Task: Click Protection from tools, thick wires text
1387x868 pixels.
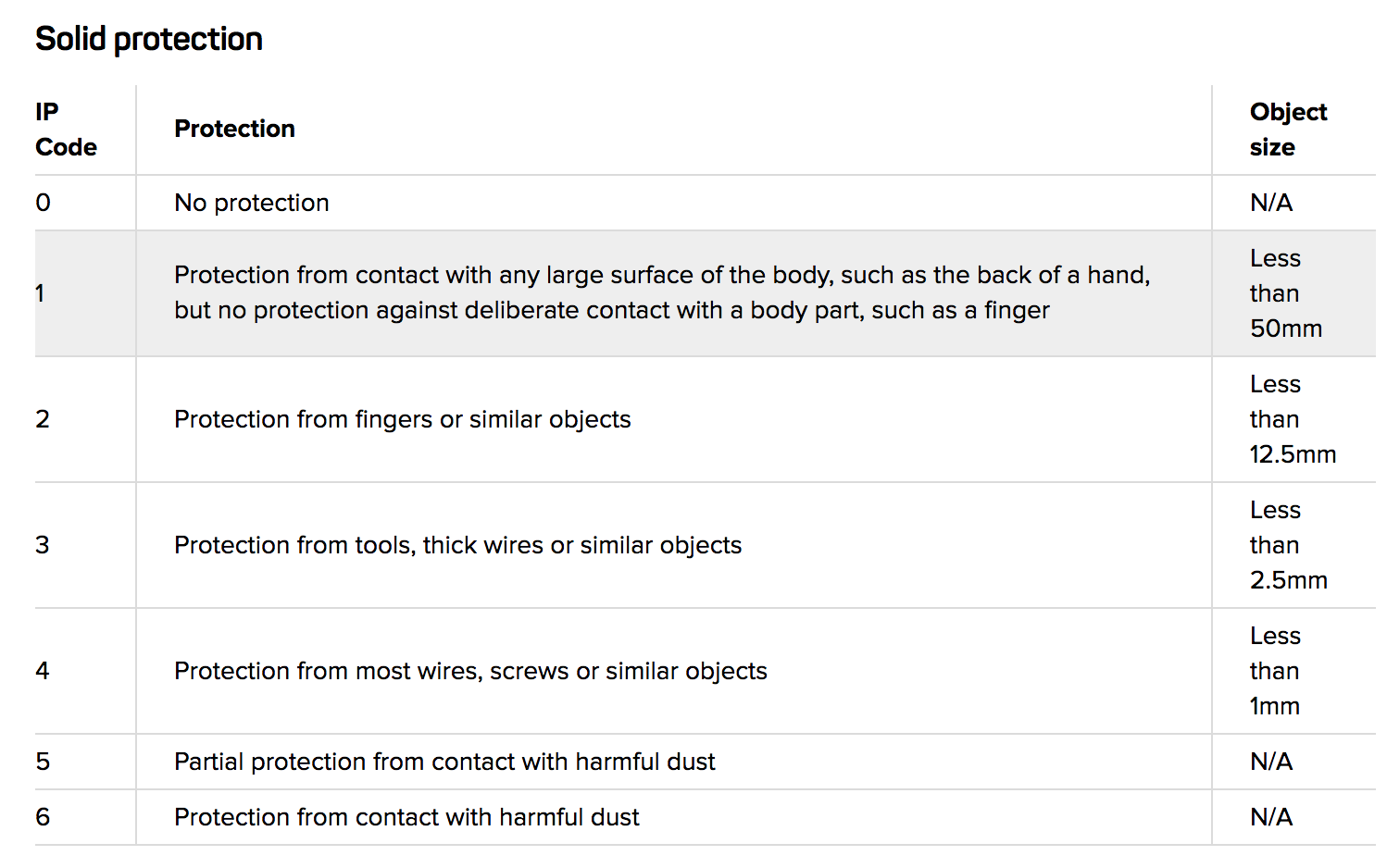Action: 458,545
